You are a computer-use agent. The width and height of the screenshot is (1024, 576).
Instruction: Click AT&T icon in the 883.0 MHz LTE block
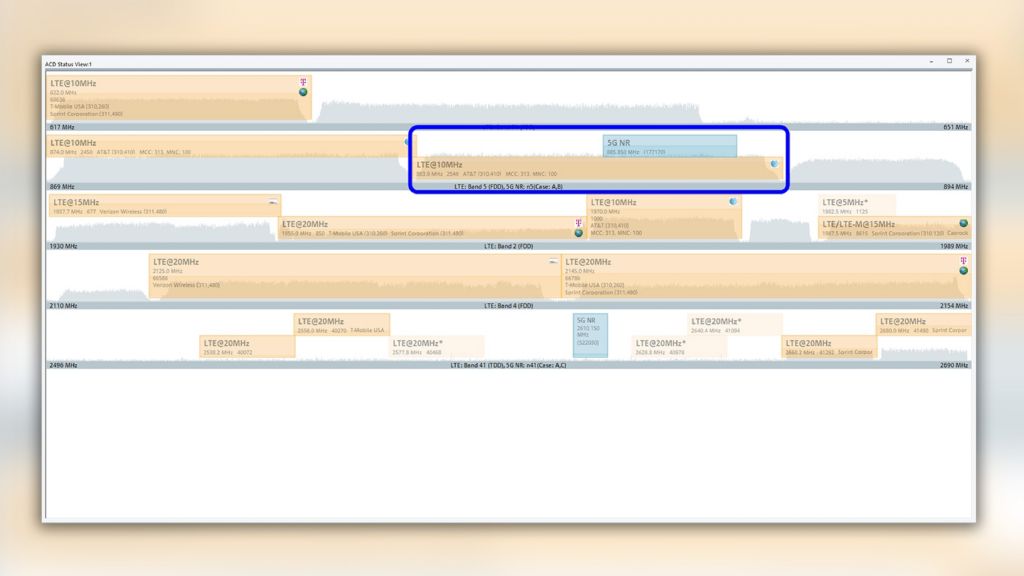pos(773,163)
